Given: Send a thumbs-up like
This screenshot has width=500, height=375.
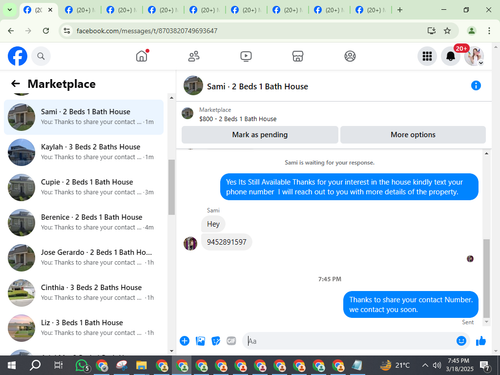Looking at the screenshot, I should click(x=481, y=341).
